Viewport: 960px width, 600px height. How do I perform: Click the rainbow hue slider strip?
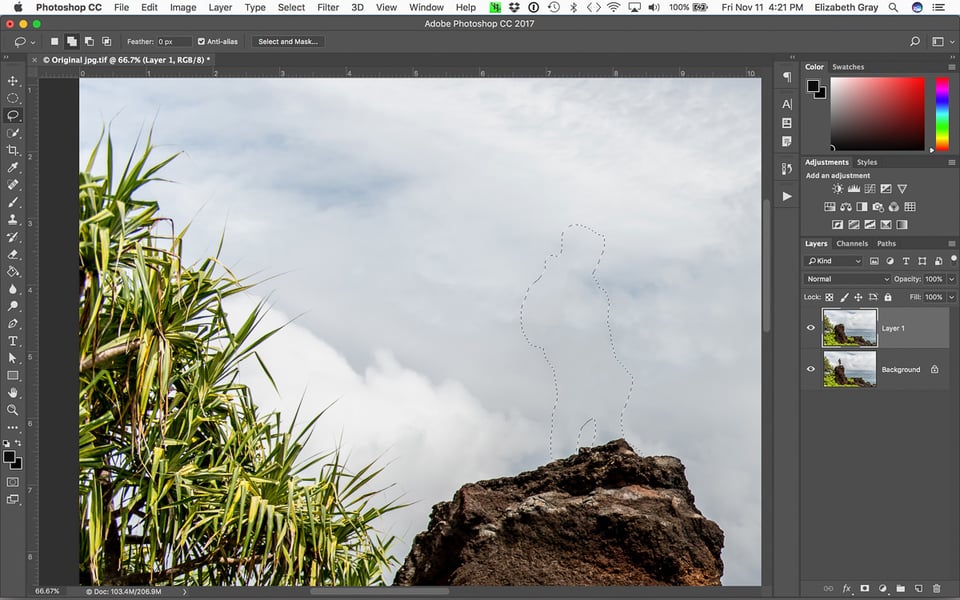coord(942,114)
